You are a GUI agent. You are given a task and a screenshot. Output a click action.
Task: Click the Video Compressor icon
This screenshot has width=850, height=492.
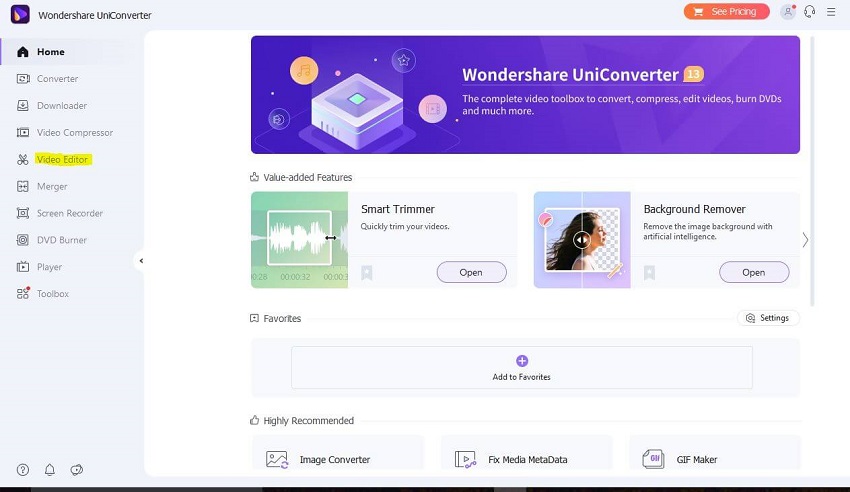point(23,132)
